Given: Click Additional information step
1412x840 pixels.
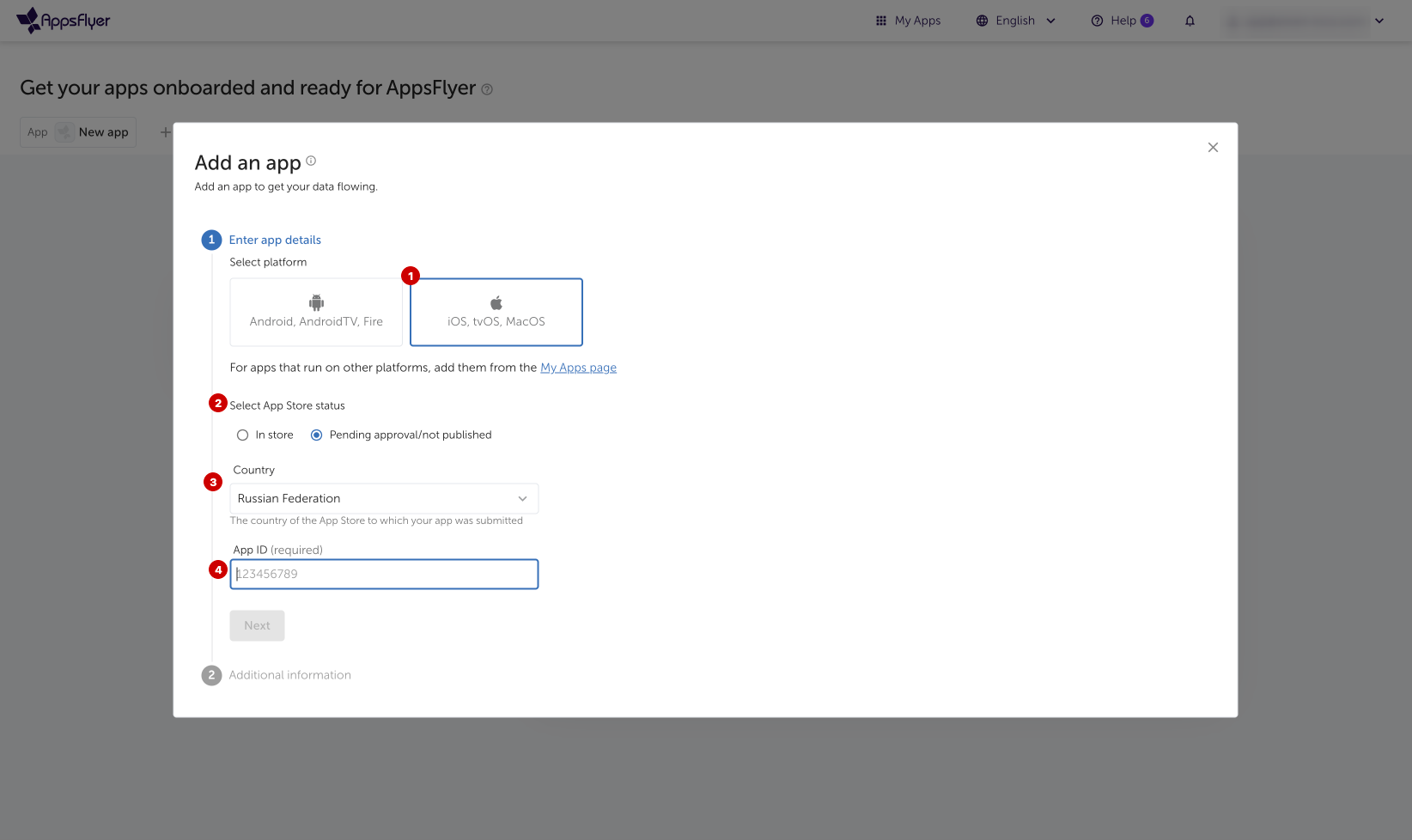Looking at the screenshot, I should click(289, 675).
